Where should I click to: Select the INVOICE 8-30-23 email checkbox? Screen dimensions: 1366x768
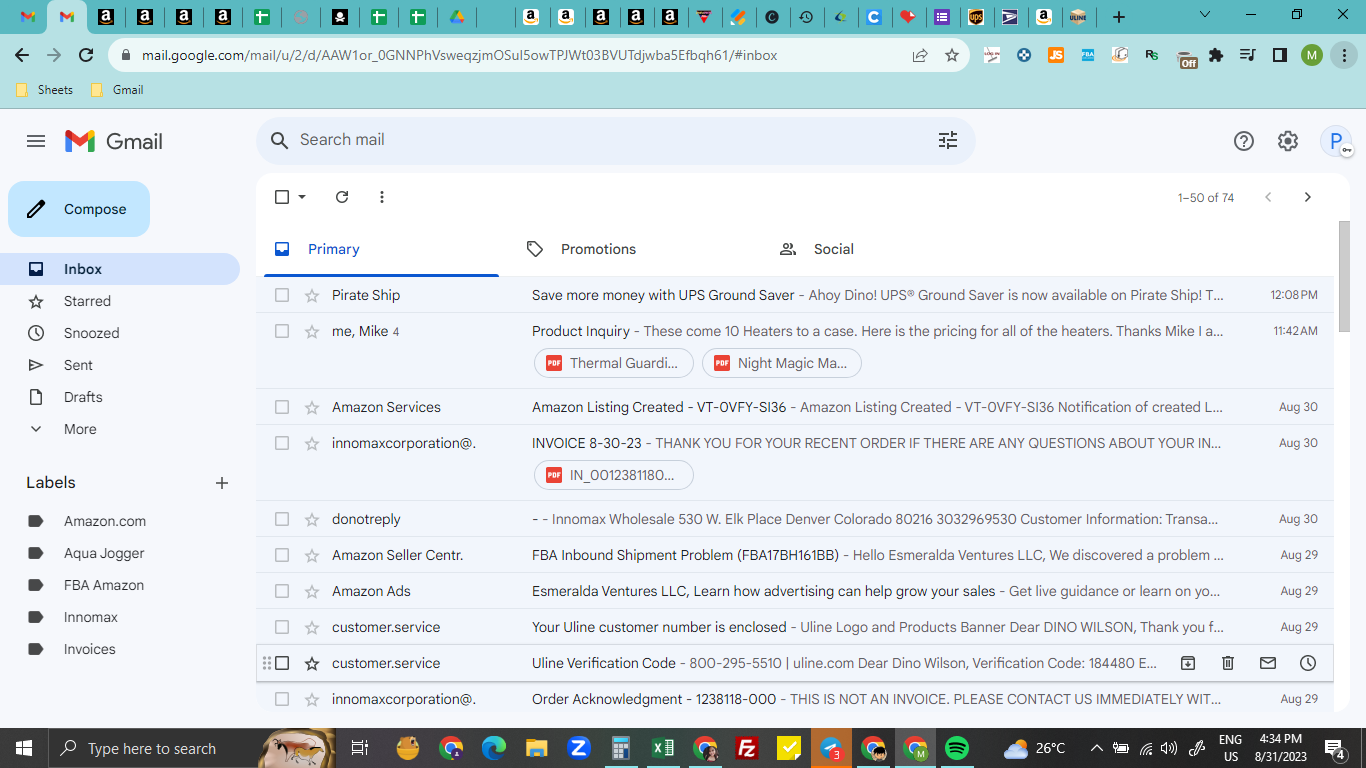point(282,443)
